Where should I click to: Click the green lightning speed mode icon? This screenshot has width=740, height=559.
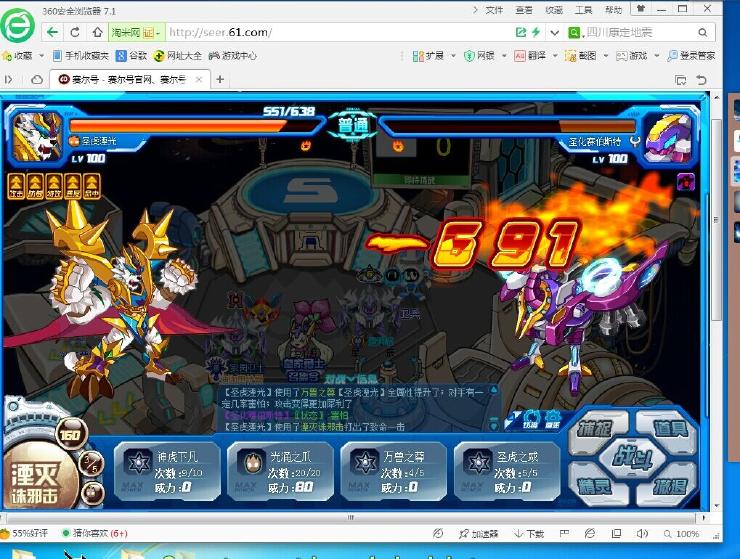pos(536,32)
